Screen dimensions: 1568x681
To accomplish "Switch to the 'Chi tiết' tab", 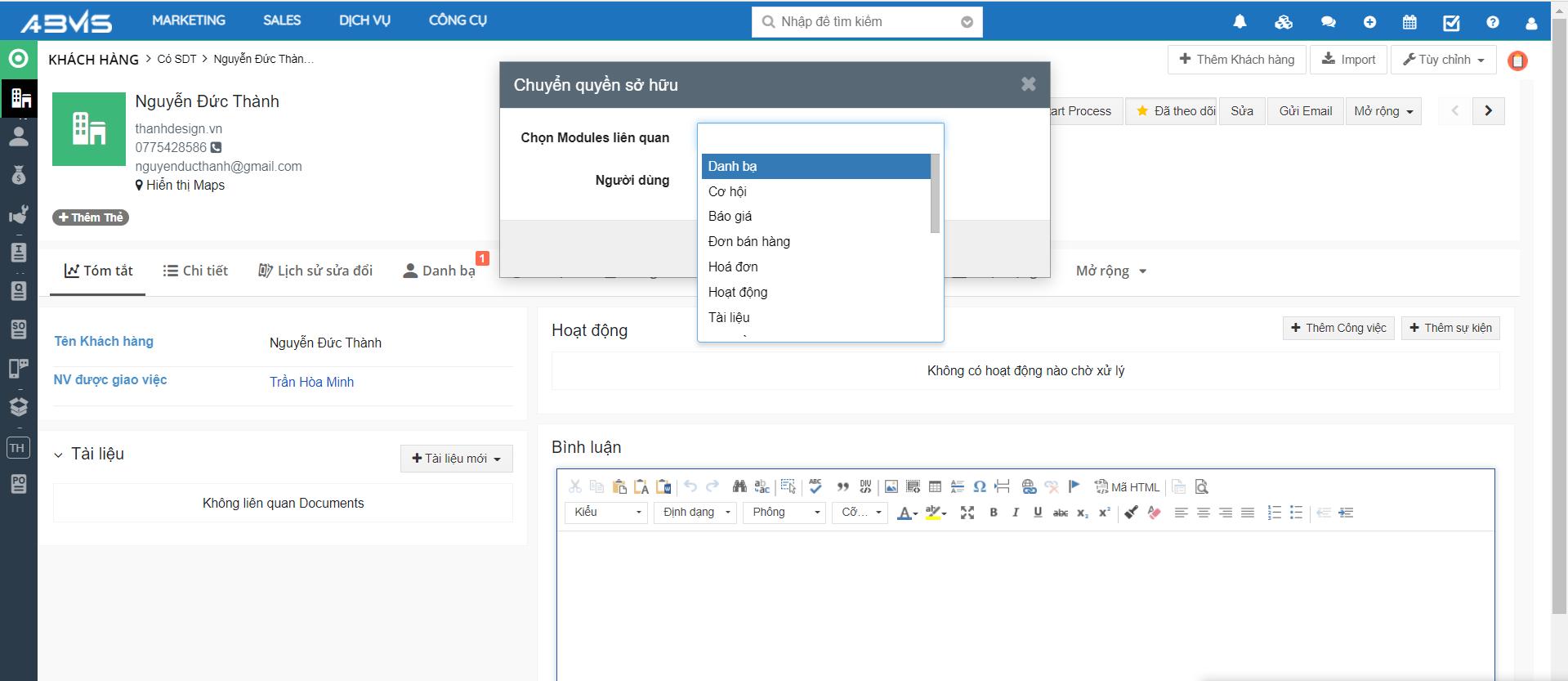I will coord(195,271).
